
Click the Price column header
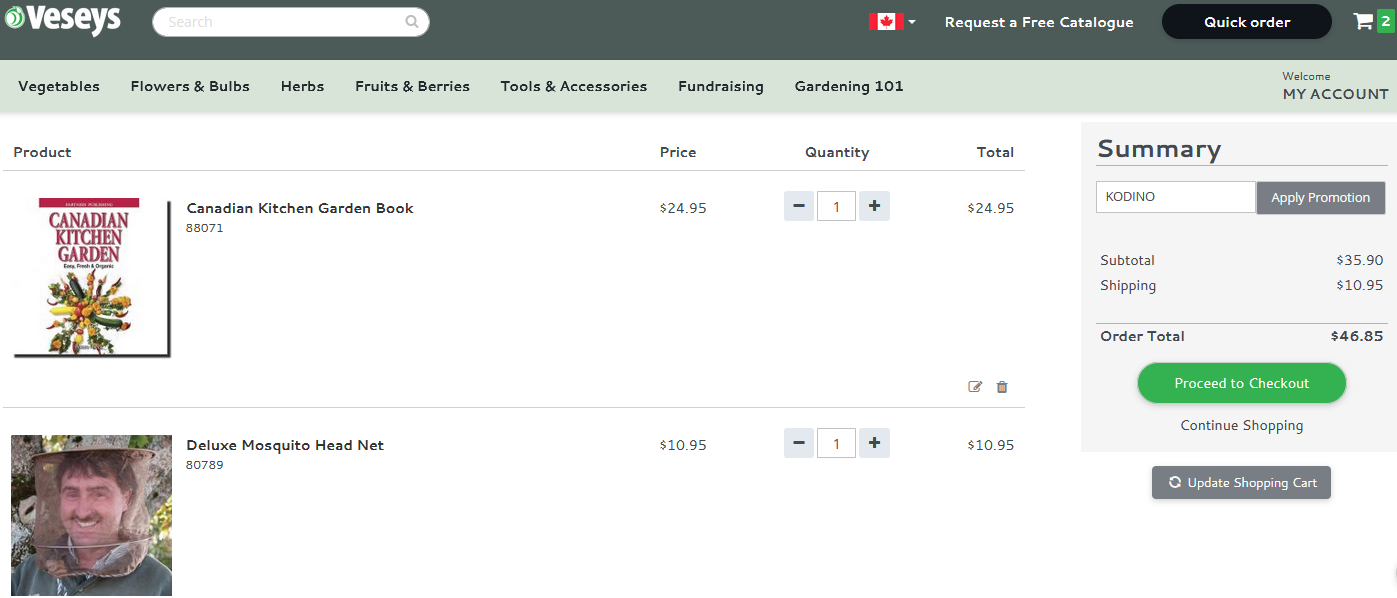pyautogui.click(x=678, y=152)
